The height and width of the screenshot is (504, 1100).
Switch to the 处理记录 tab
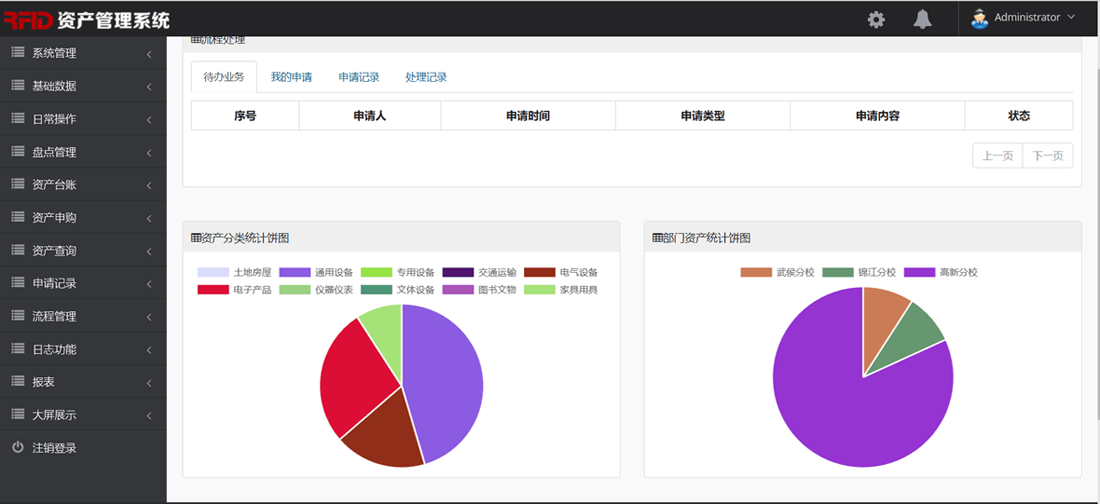pyautogui.click(x=426, y=77)
